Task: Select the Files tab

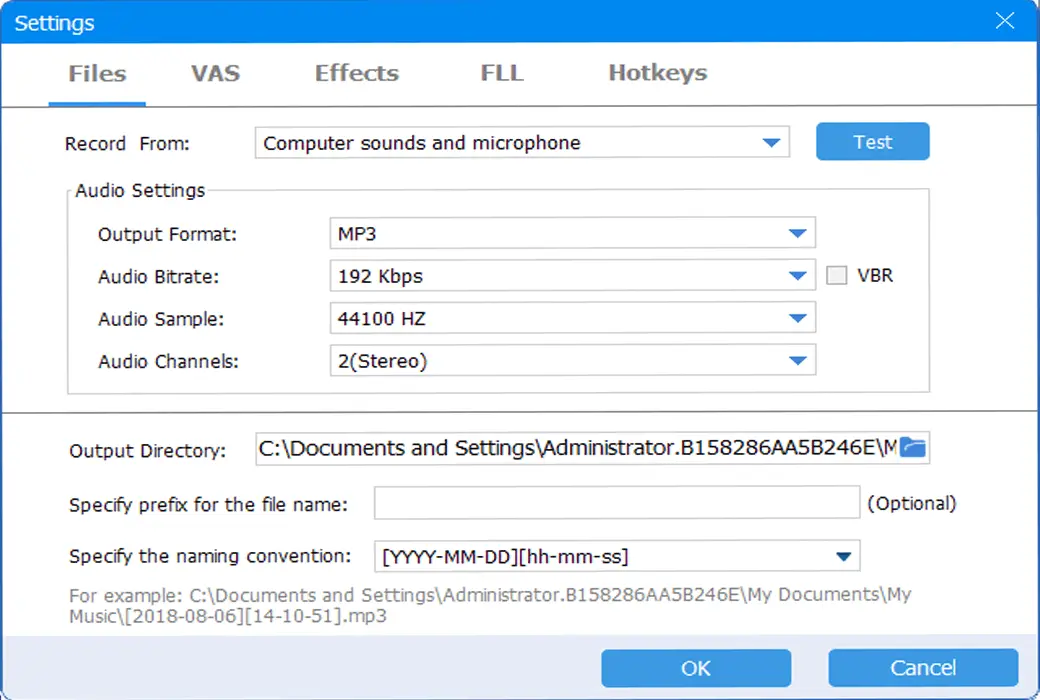Action: coord(98,73)
